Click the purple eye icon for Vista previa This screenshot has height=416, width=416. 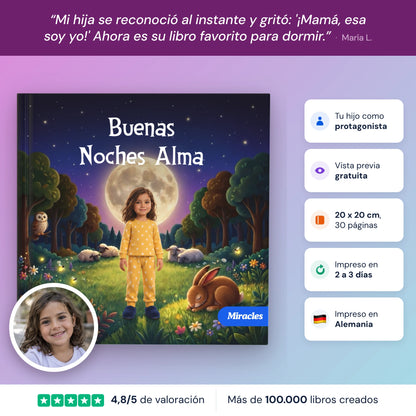(320, 170)
